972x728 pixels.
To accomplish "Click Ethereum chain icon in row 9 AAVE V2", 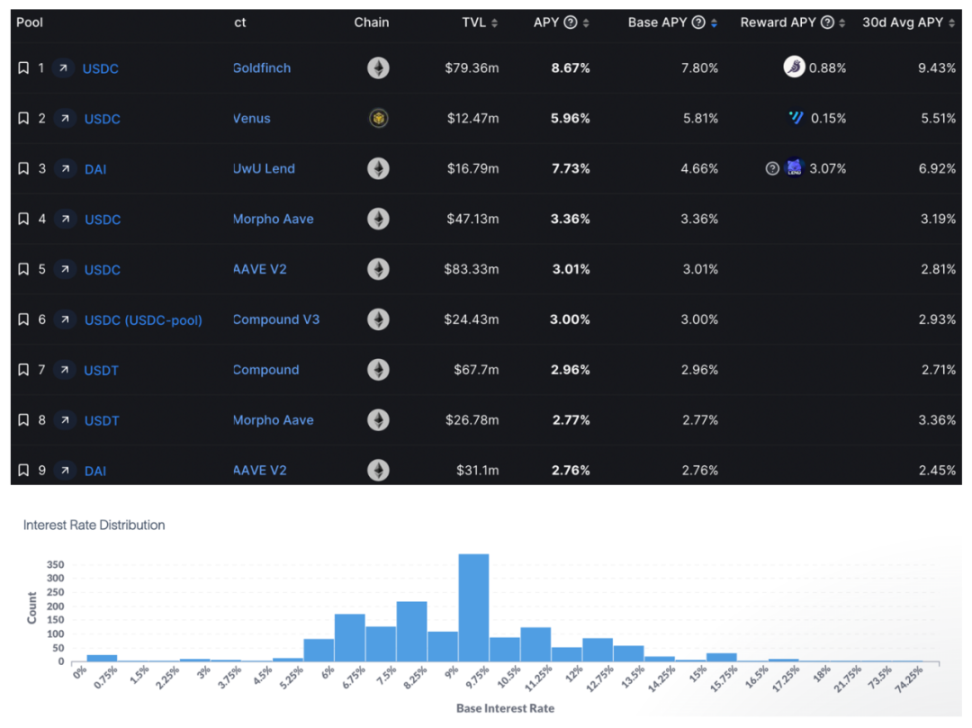I will [x=378, y=470].
